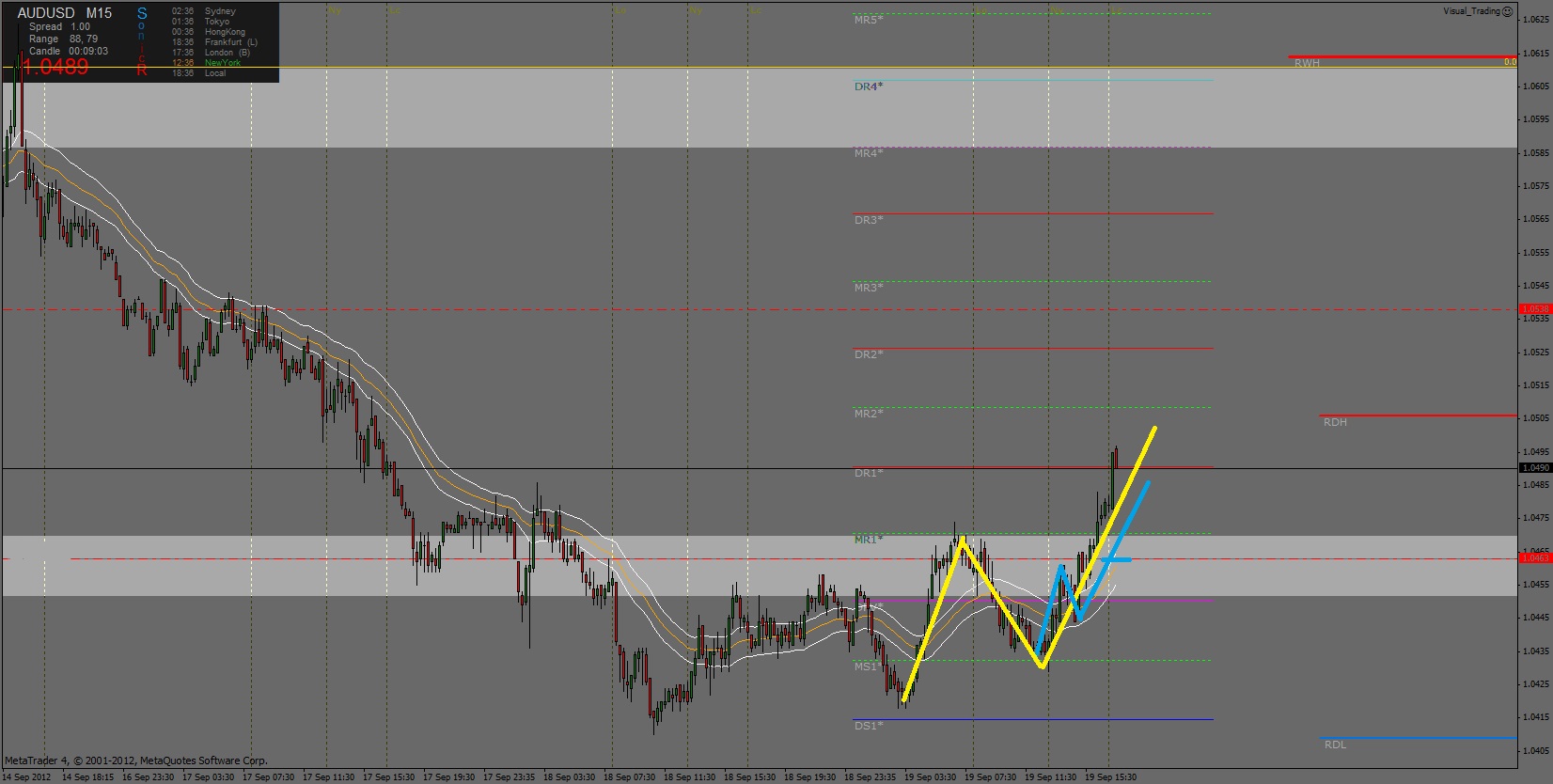Select the Frankfurt (L) session row
The image size is (1553, 784).
coord(214,42)
